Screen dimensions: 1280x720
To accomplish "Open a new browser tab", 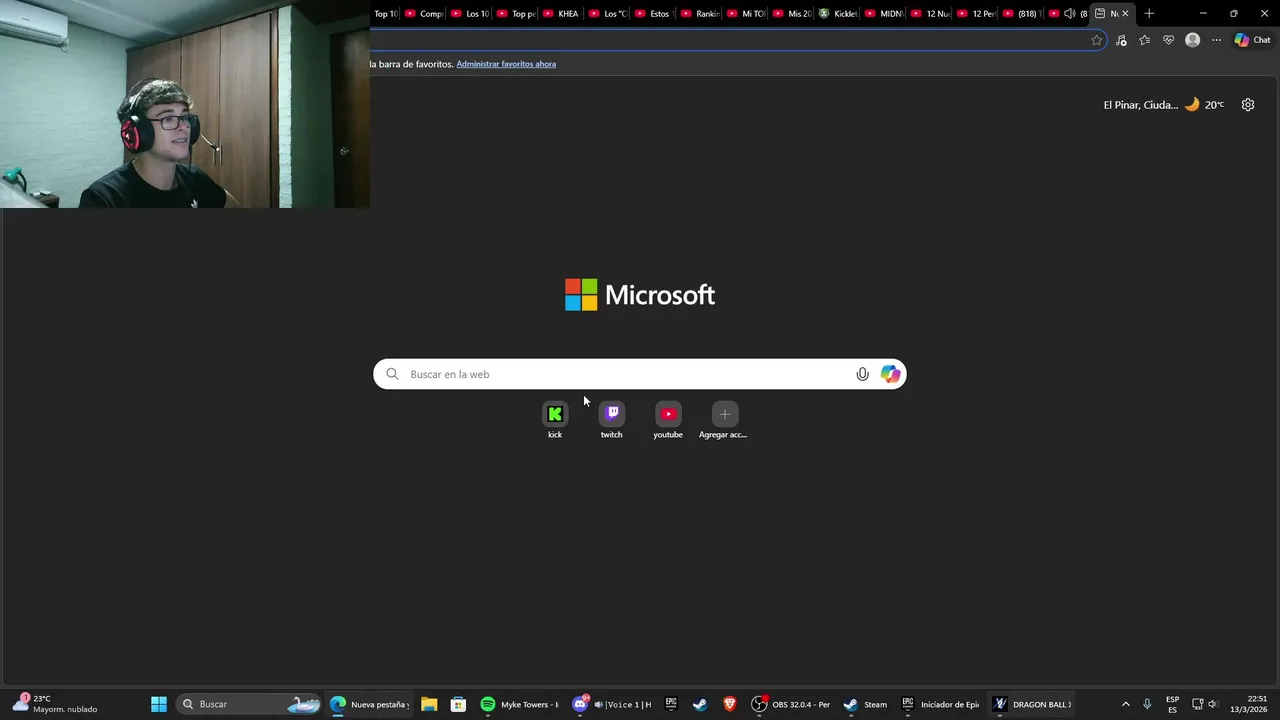I will point(1149,13).
